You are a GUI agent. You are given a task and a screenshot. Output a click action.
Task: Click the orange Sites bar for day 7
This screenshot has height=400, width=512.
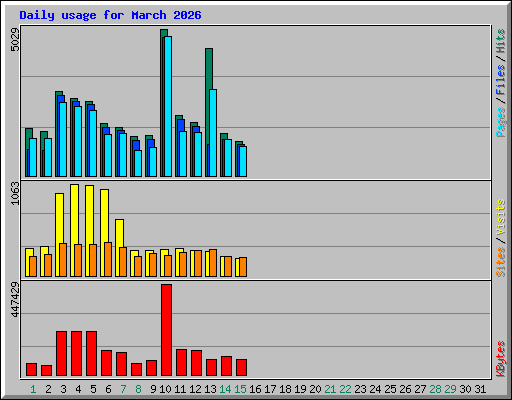click(x=123, y=262)
